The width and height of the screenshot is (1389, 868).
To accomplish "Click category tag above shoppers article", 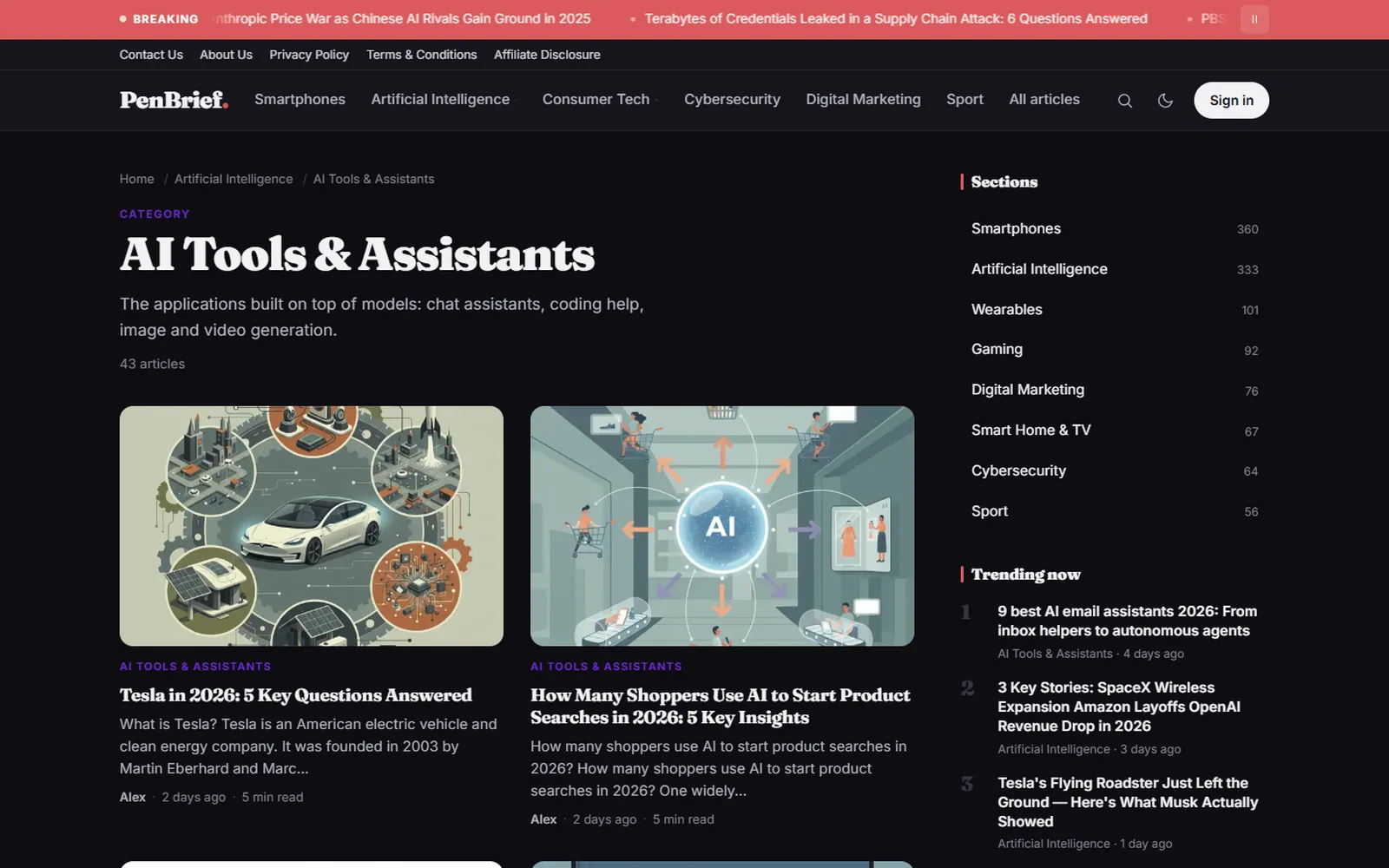I will coord(606,667).
